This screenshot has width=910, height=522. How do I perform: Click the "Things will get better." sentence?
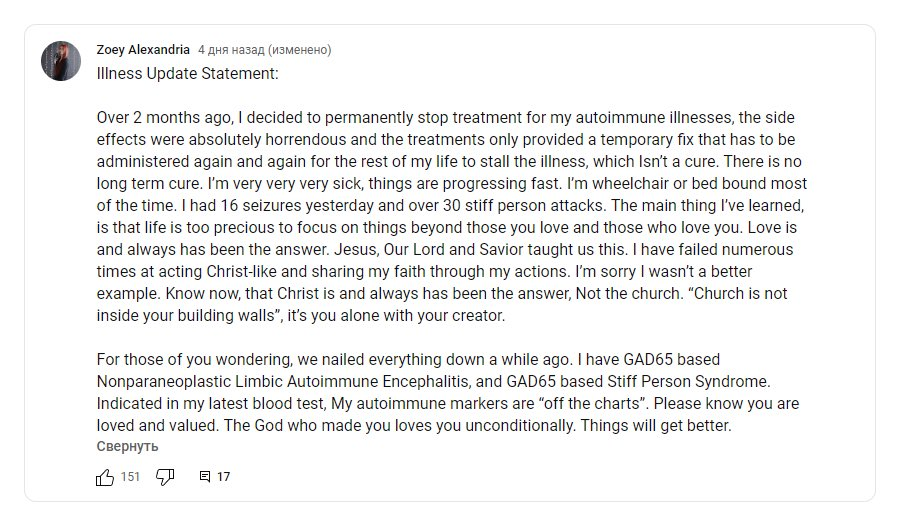[656, 426]
